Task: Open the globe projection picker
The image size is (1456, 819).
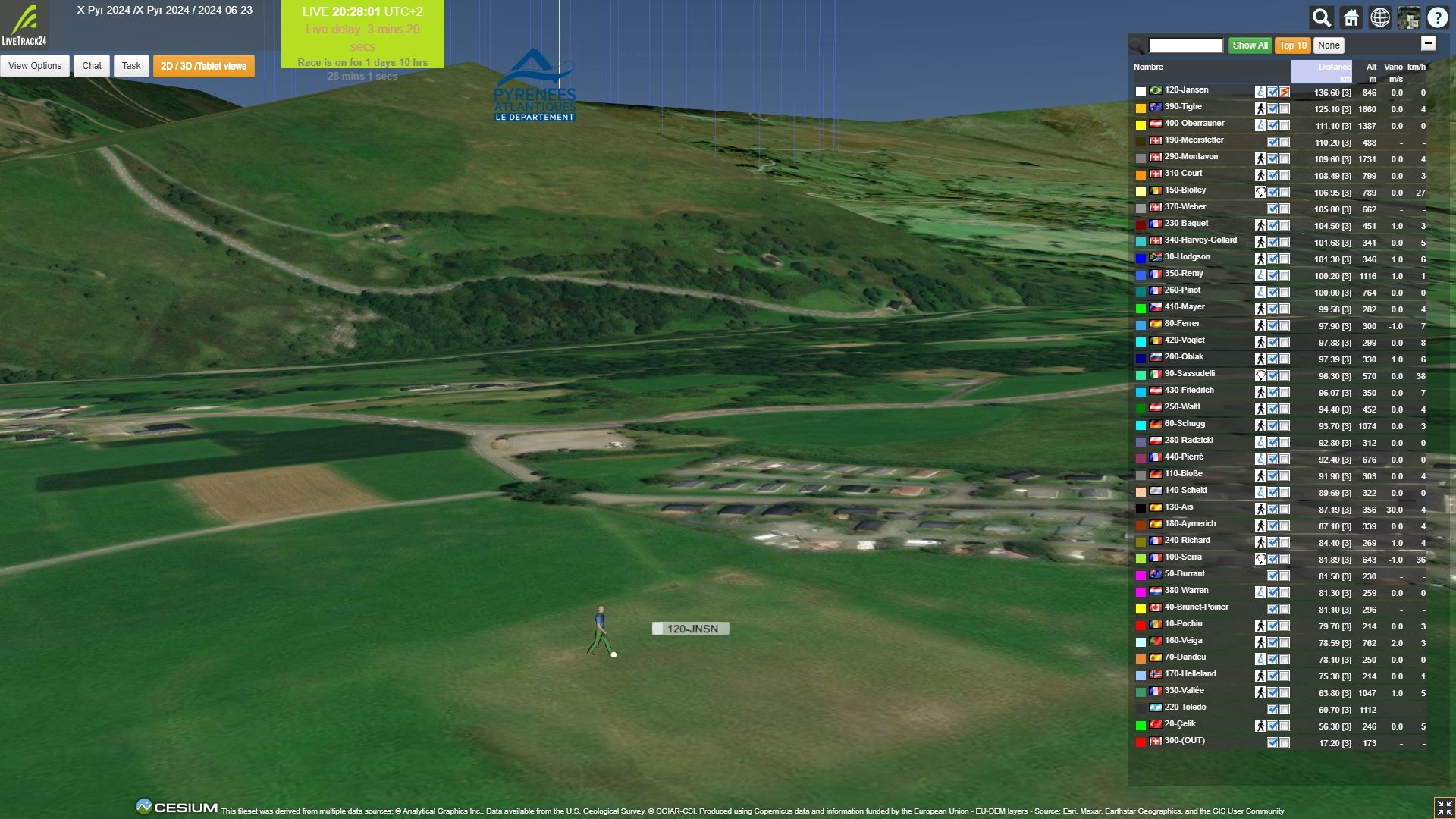Action: (1380, 17)
